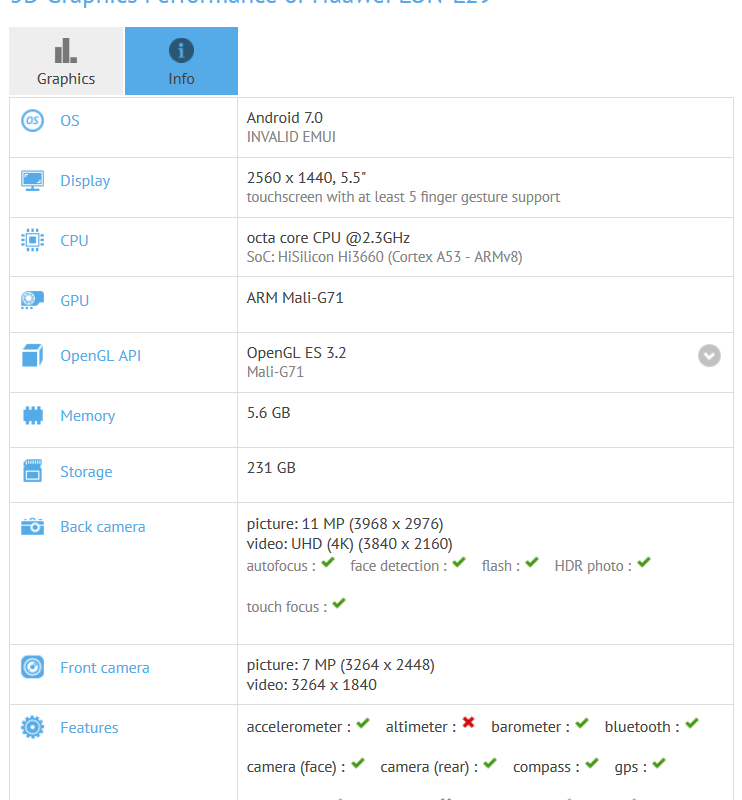Switch to the Graphics tab

66,61
